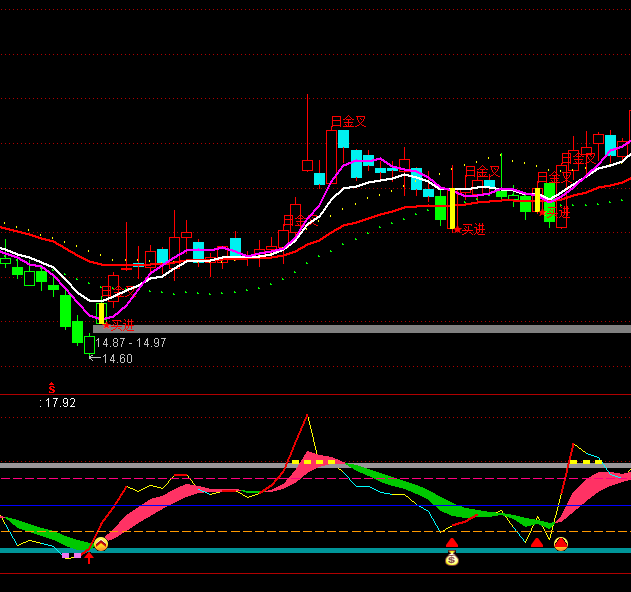
Task: Click the money bag icon in indicator panel
Action: (452, 559)
